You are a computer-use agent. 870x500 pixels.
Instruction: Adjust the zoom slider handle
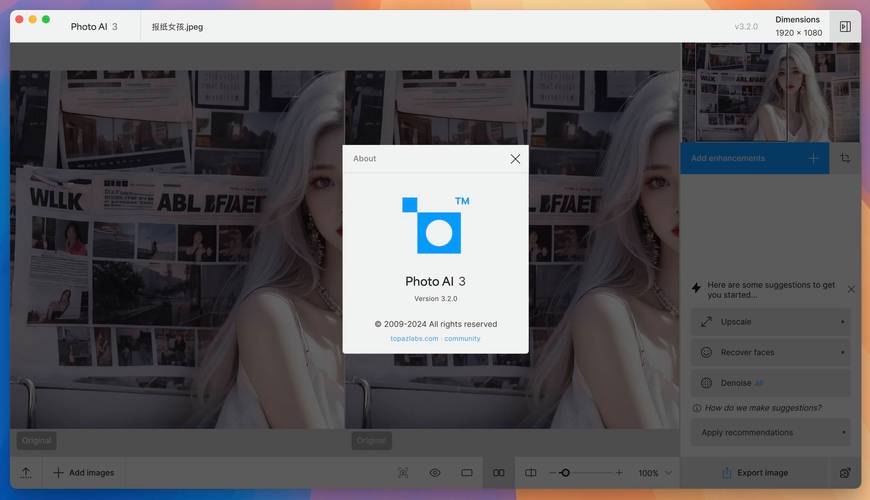(x=565, y=473)
